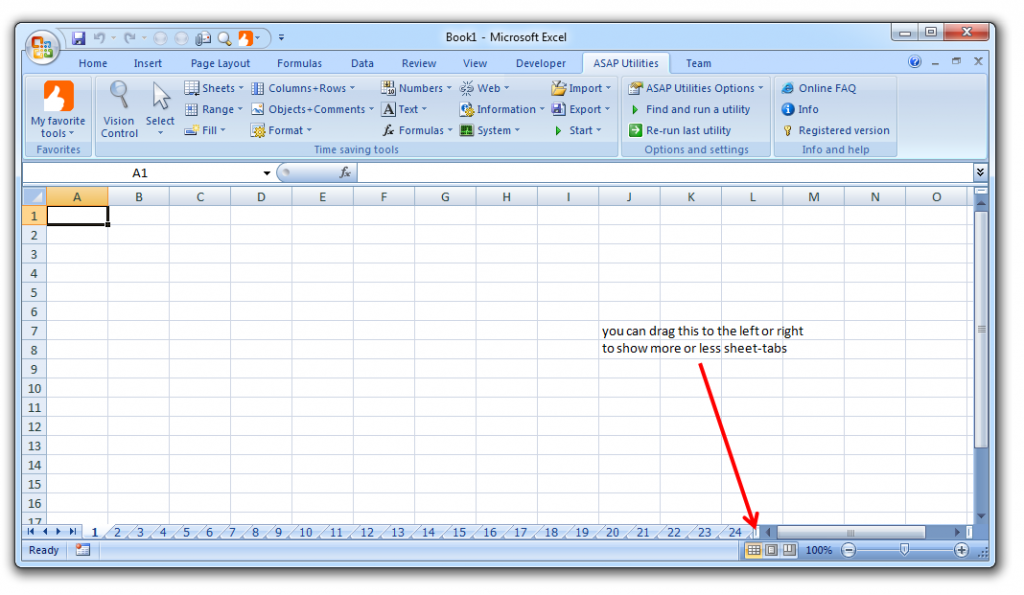Image resolution: width=1024 pixels, height=595 pixels.
Task: Switch to Normal view
Action: pyautogui.click(x=754, y=551)
